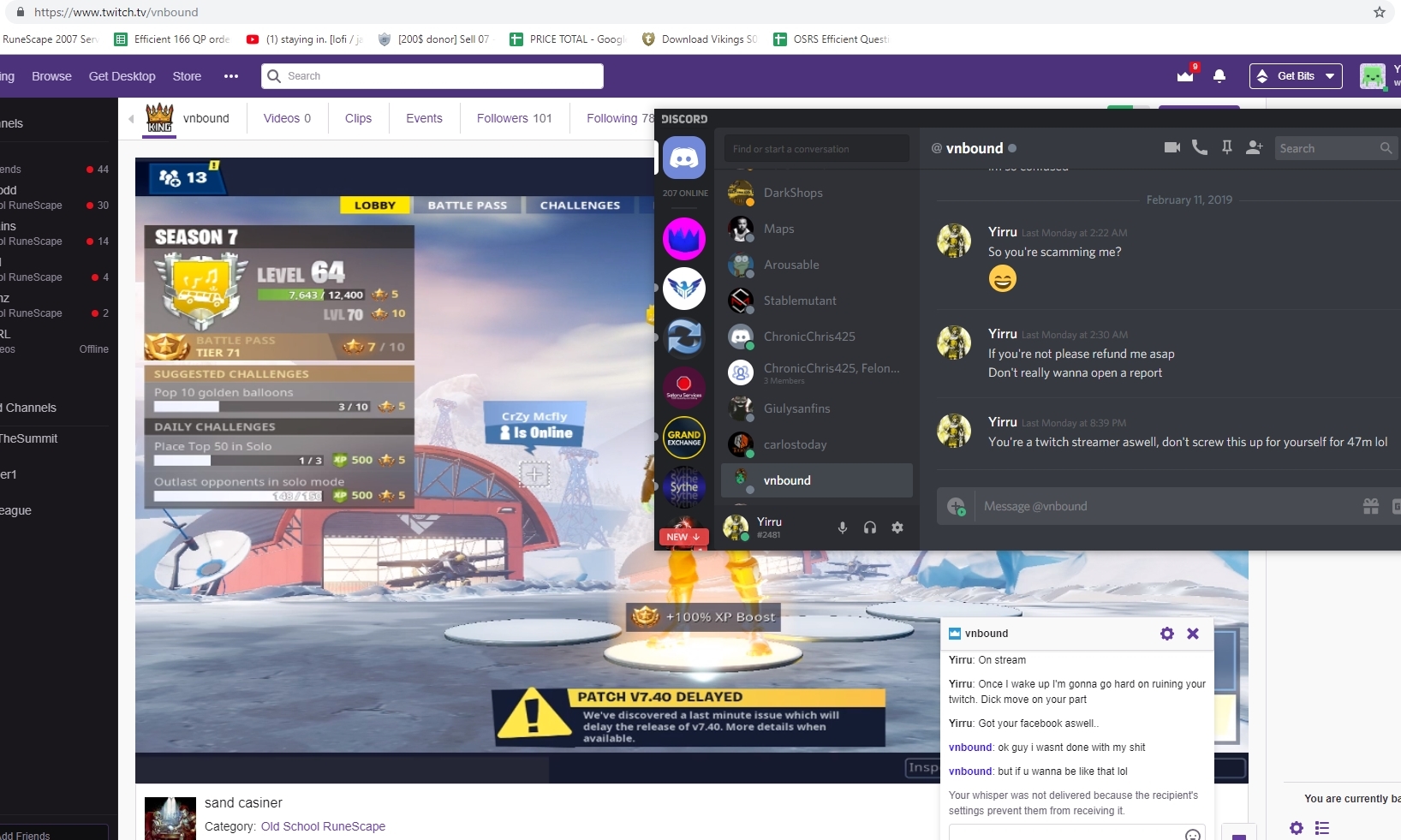Screen dimensions: 1401x840
Task: Click the staying in lofi YouTube bookmark
Action: (305, 39)
